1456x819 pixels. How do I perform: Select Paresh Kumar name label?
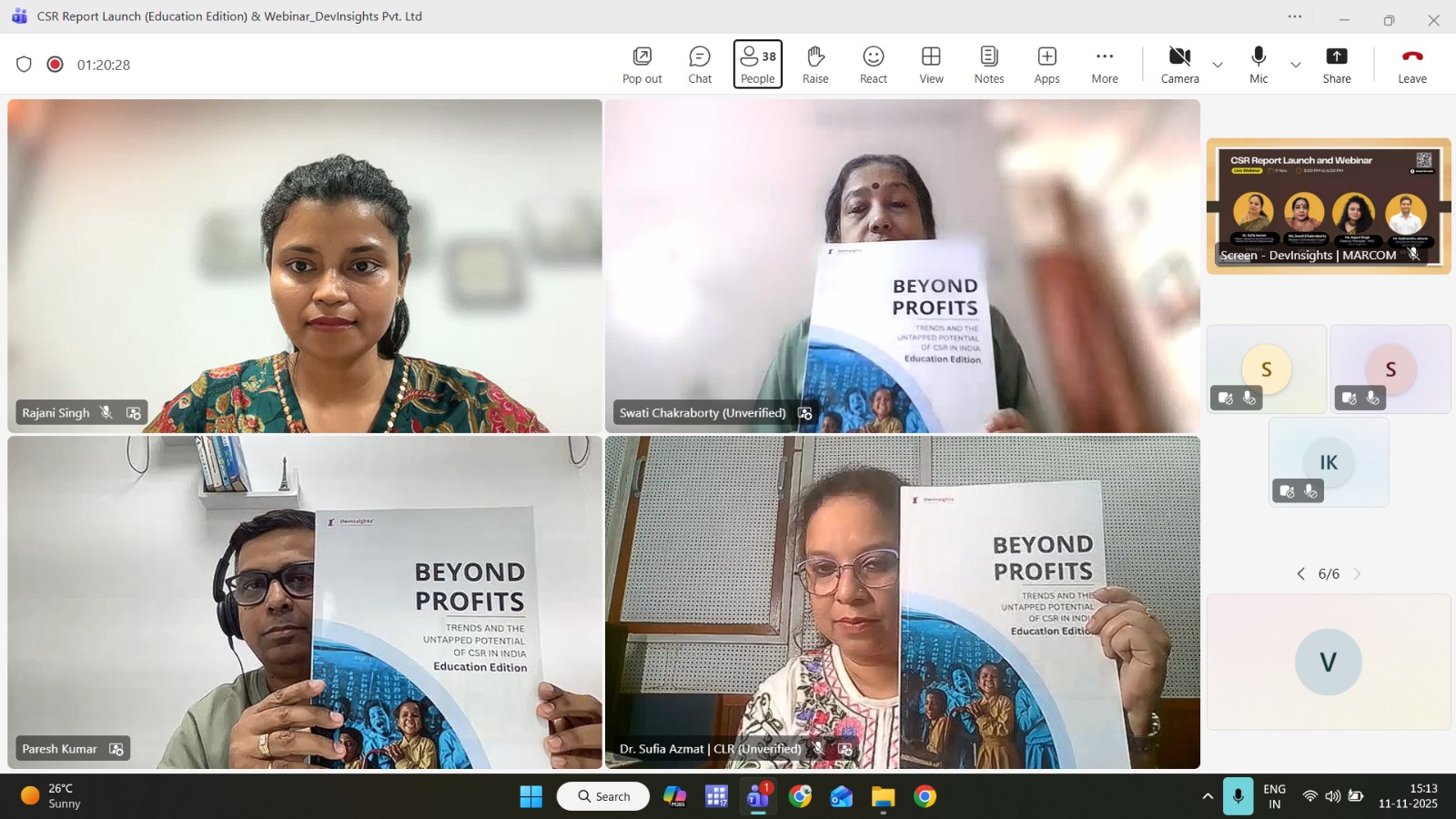pyautogui.click(x=59, y=749)
